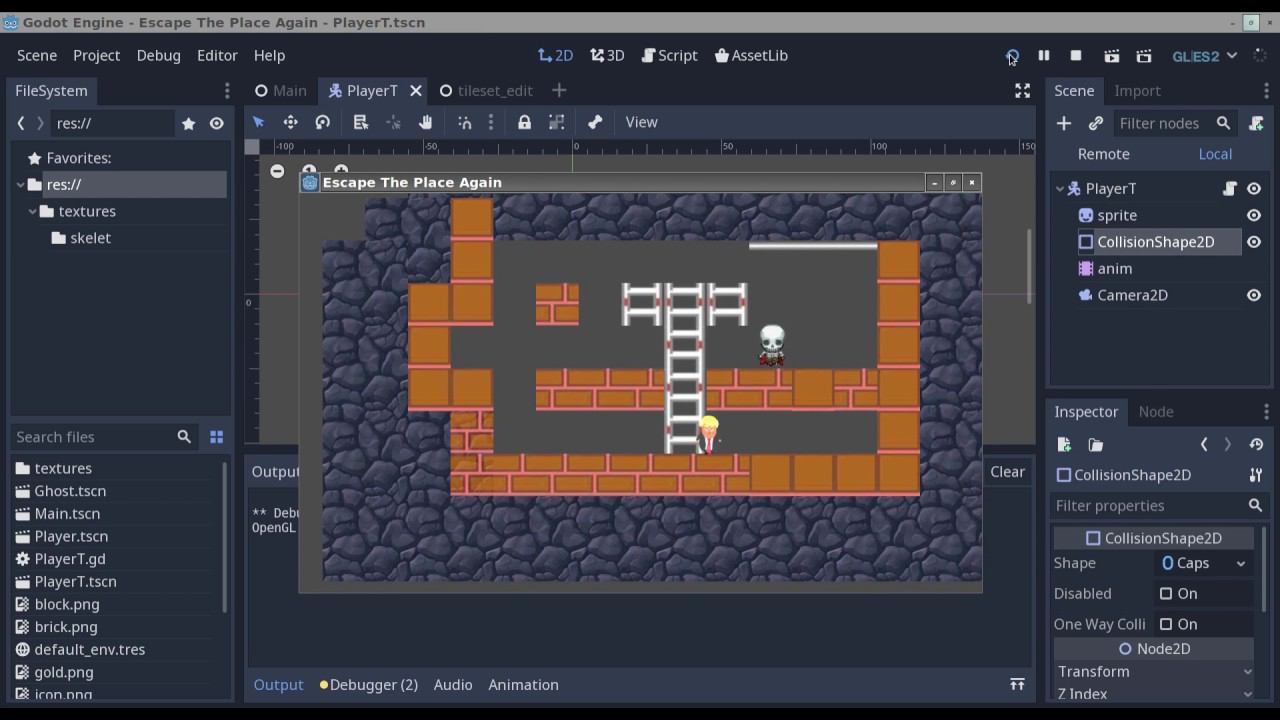The height and width of the screenshot is (720, 1280).
Task: Switch to the tileset_edit scene tab
Action: pos(486,91)
